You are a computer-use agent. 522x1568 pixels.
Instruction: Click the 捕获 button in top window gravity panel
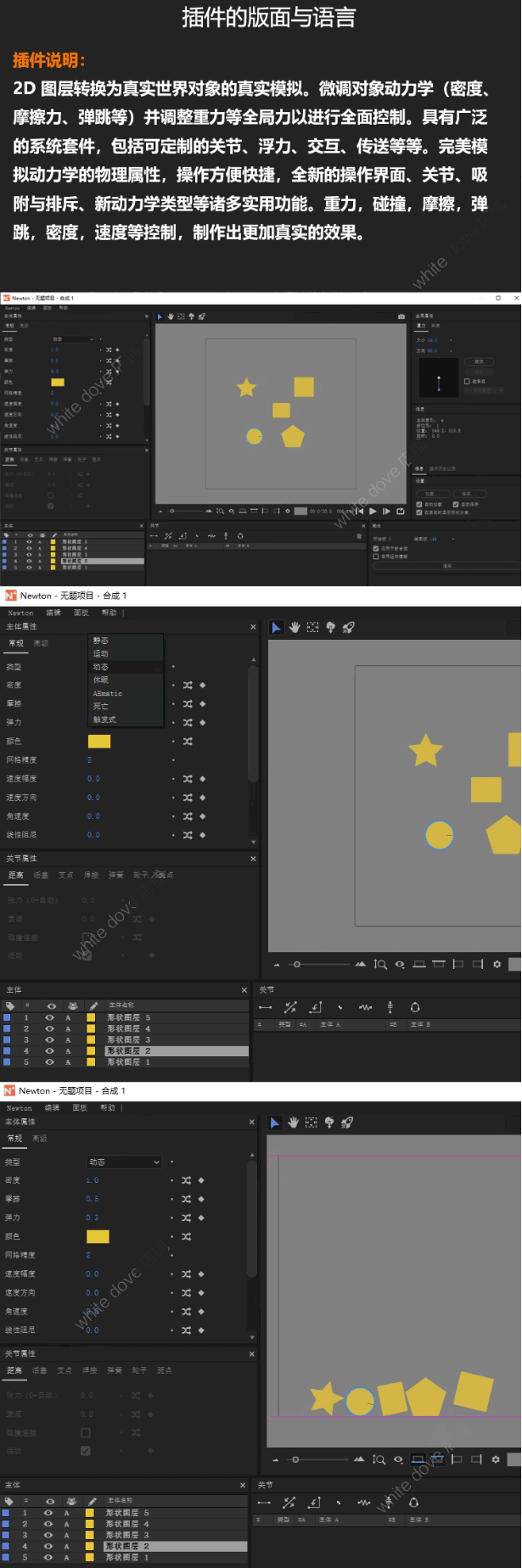[x=480, y=361]
